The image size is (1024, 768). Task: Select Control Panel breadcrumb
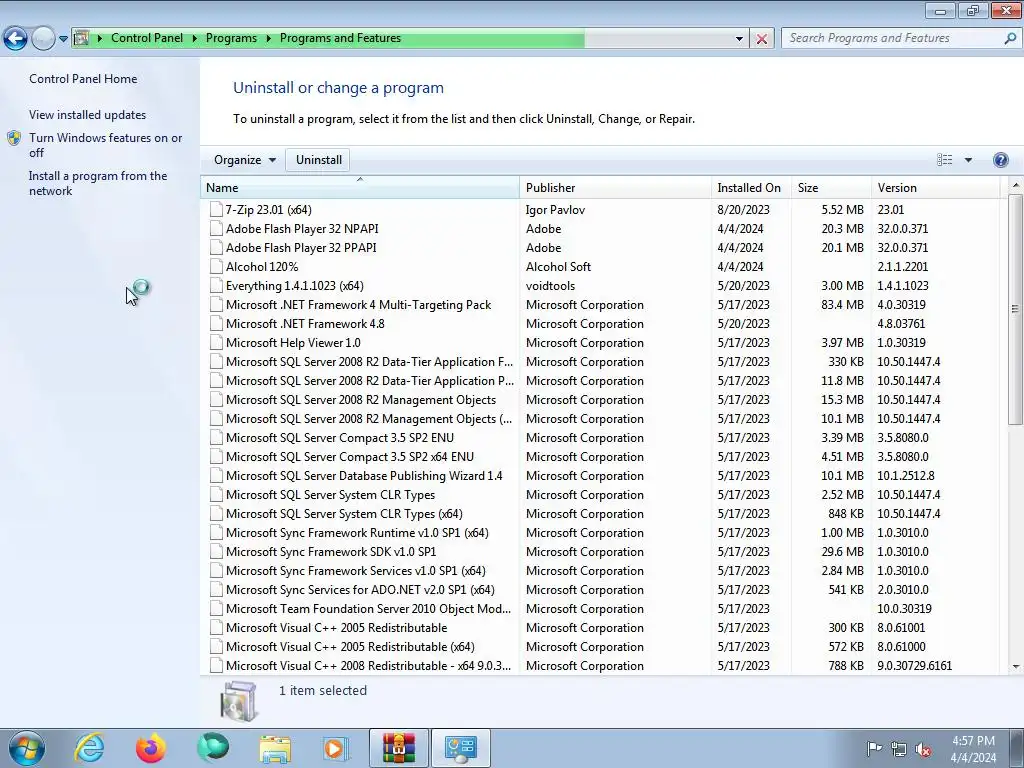click(x=147, y=38)
